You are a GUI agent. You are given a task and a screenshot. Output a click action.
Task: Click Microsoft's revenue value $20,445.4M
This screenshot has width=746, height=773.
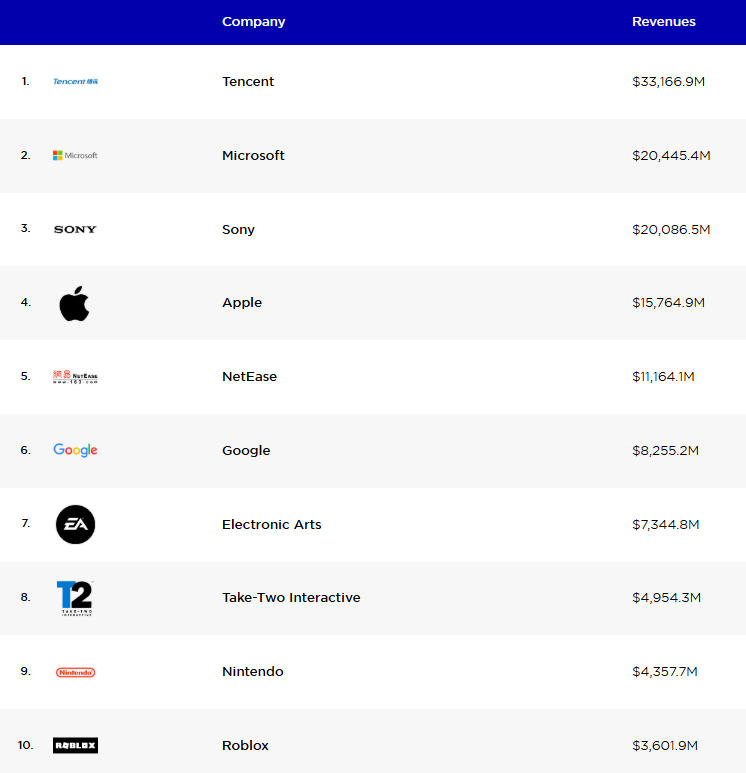click(671, 156)
